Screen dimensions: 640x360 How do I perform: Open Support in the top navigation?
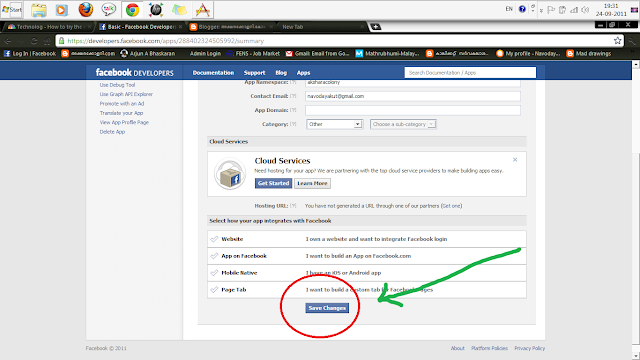click(x=255, y=73)
